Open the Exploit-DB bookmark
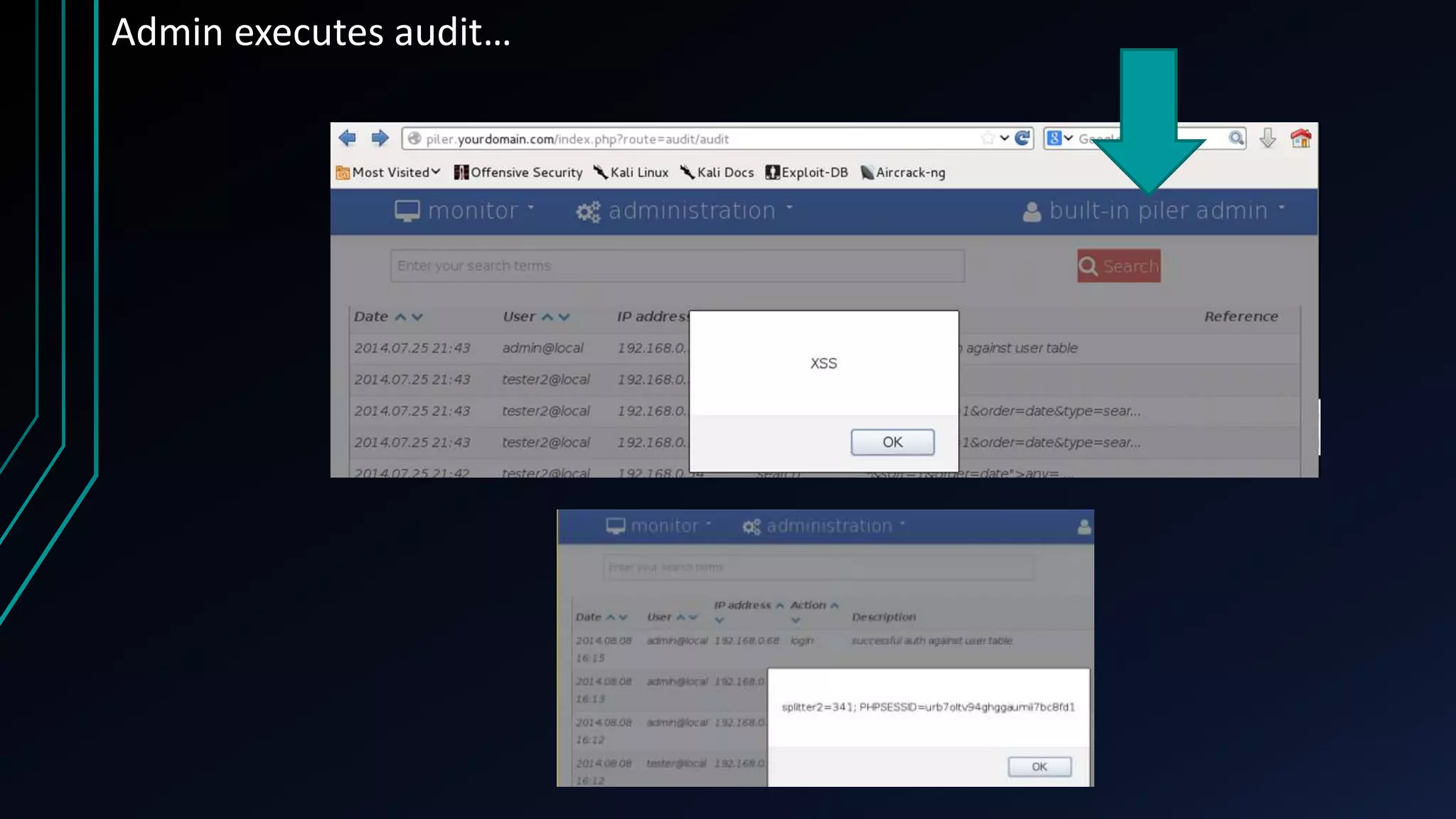Image resolution: width=1456 pixels, height=819 pixels. [807, 172]
